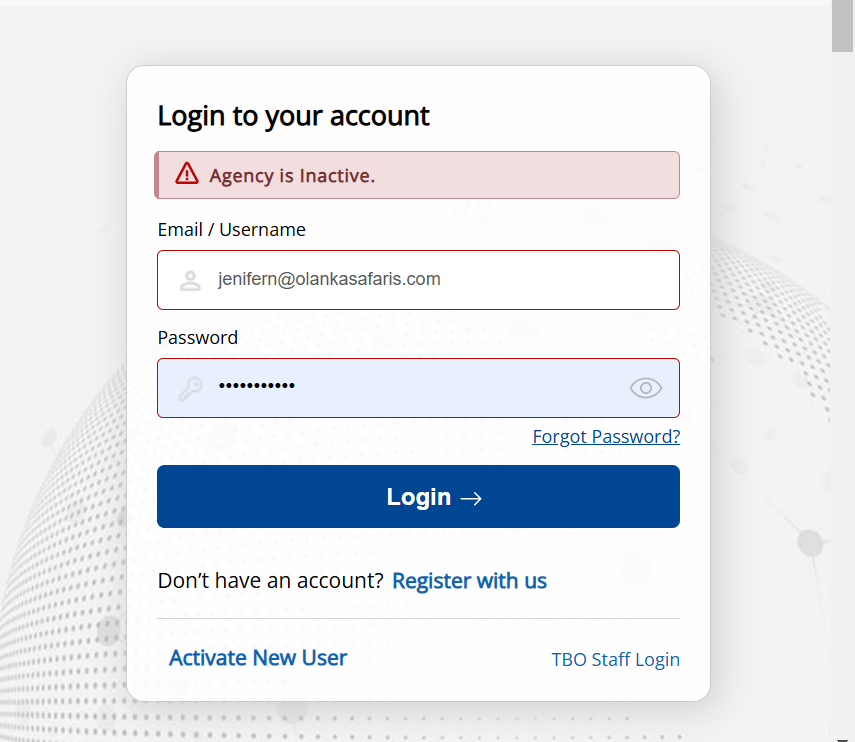Image resolution: width=855 pixels, height=742 pixels.
Task: Submit with the blue Login button
Action: [x=418, y=497]
